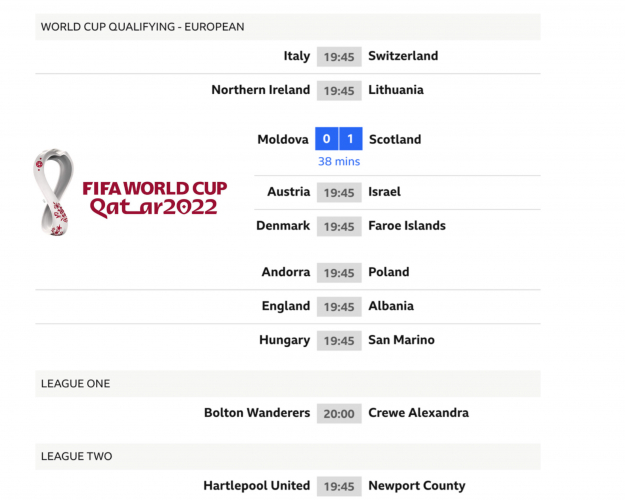
Task: Select the Denmark v Faroe Islands 19:45 time
Action: pos(339,227)
